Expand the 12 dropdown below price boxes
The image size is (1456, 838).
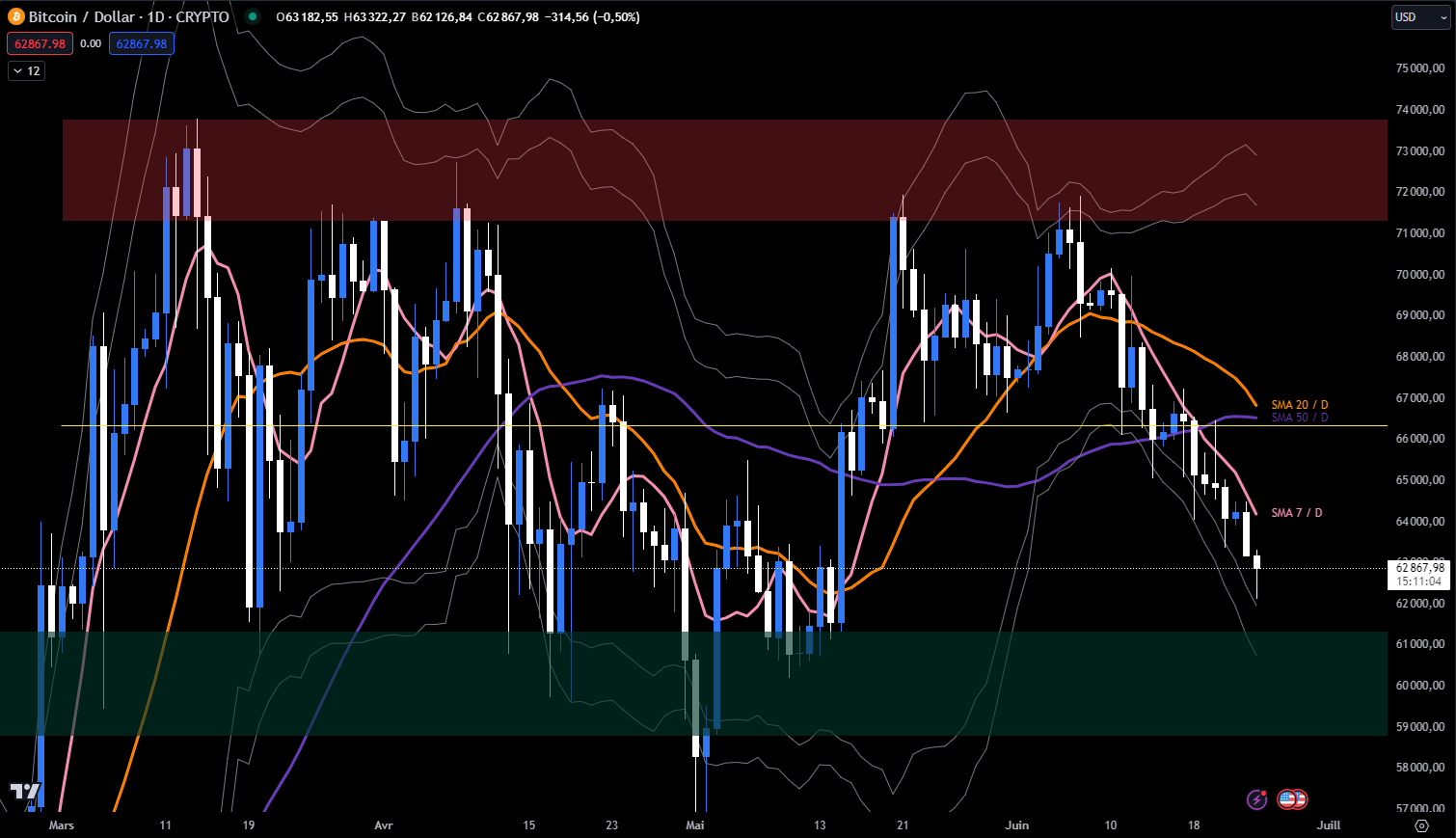click(x=26, y=69)
